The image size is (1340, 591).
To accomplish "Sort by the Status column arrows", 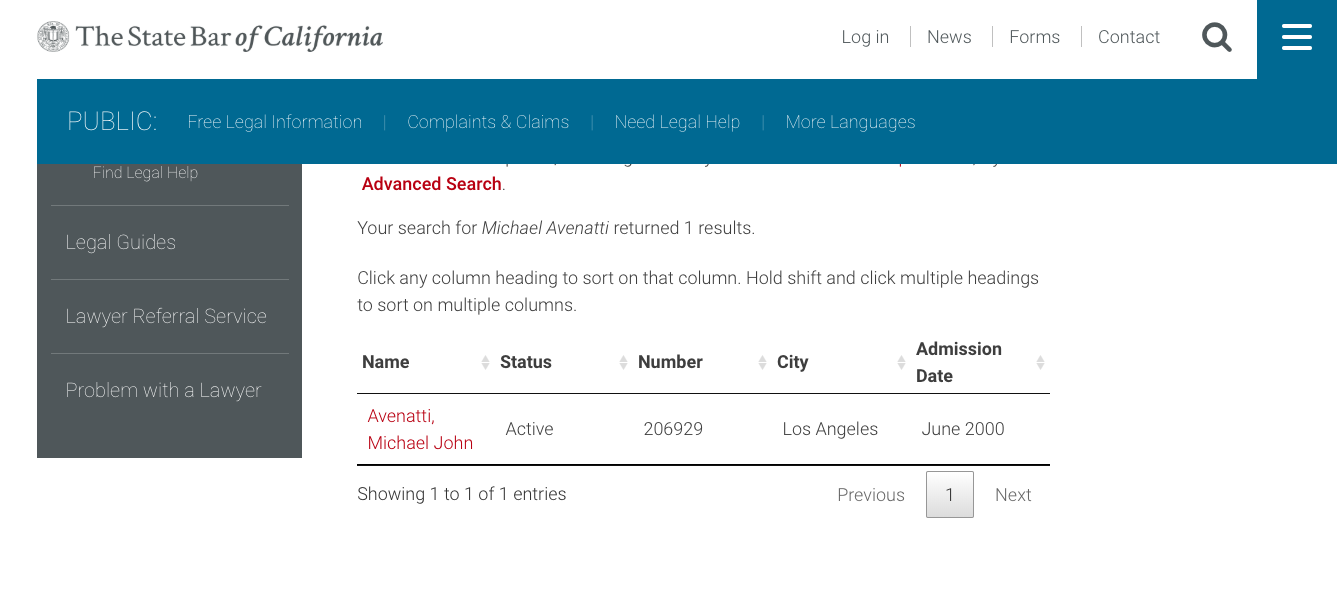I will pos(624,362).
